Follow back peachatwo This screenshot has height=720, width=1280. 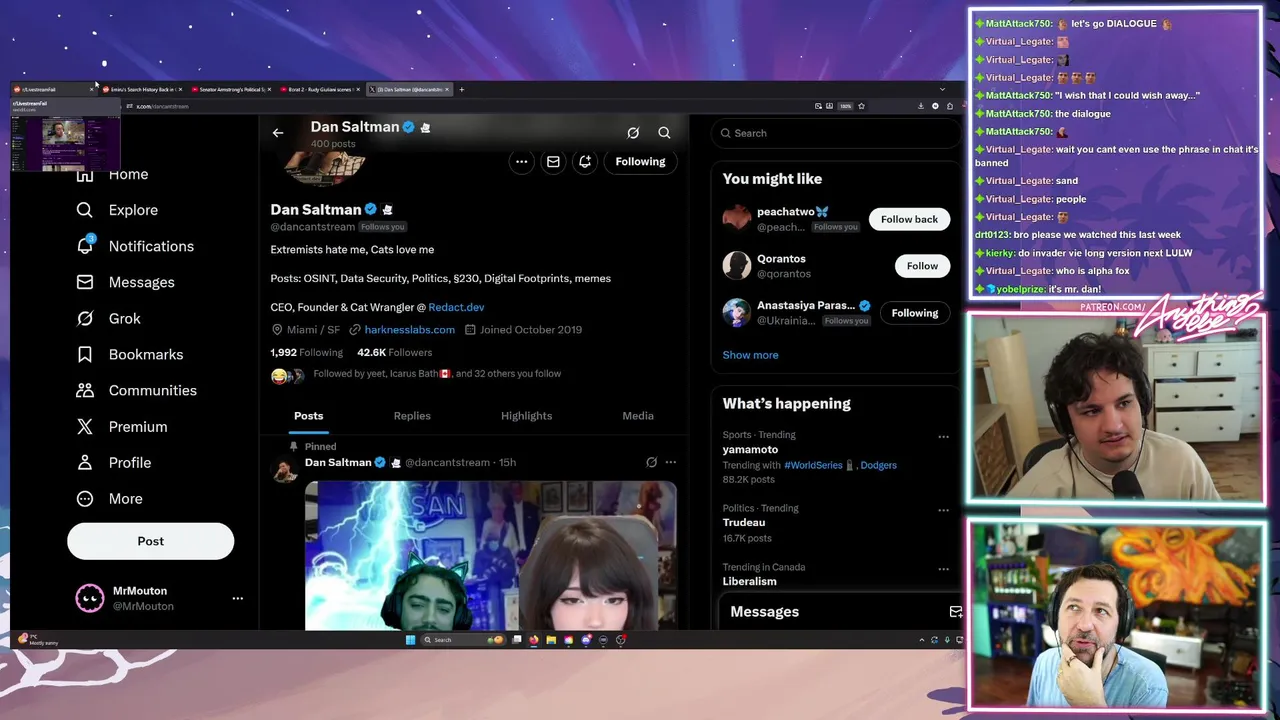[x=909, y=219]
